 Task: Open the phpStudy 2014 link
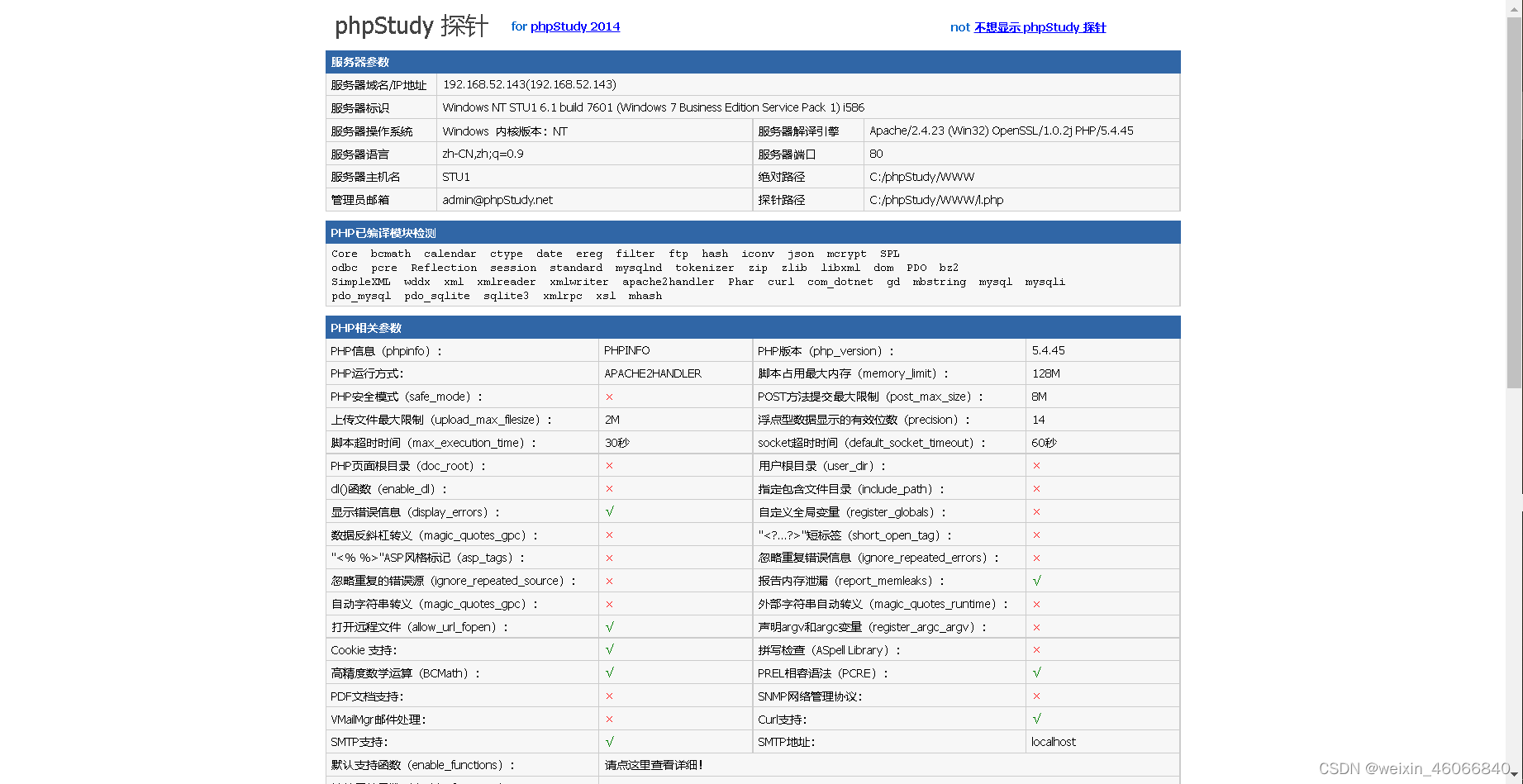[575, 26]
